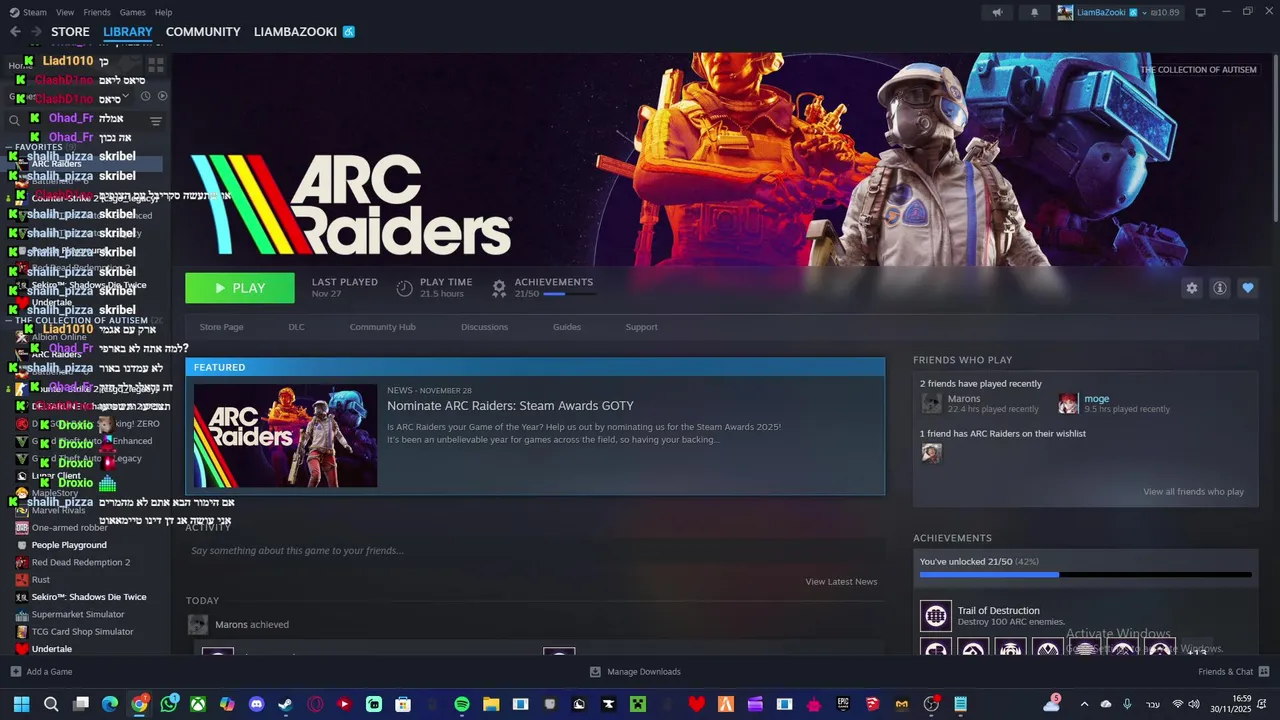The image size is (1280, 720).
Task: Open the announcements megaphone icon
Action: (997, 12)
